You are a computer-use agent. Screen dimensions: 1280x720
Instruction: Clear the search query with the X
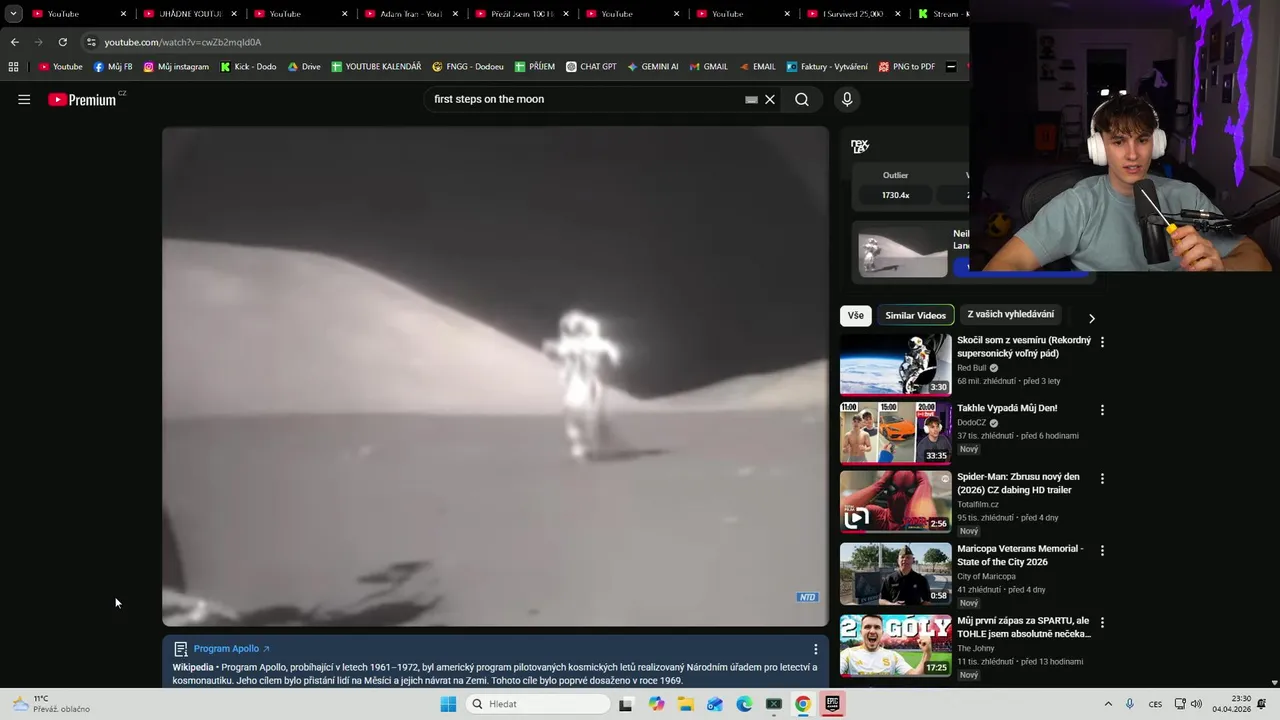[770, 100]
